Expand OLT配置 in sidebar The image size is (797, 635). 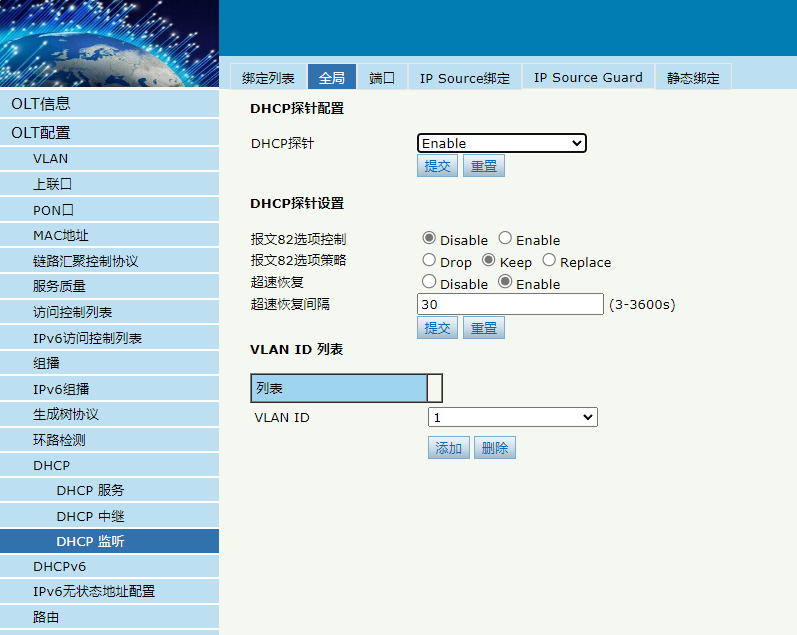(109, 133)
